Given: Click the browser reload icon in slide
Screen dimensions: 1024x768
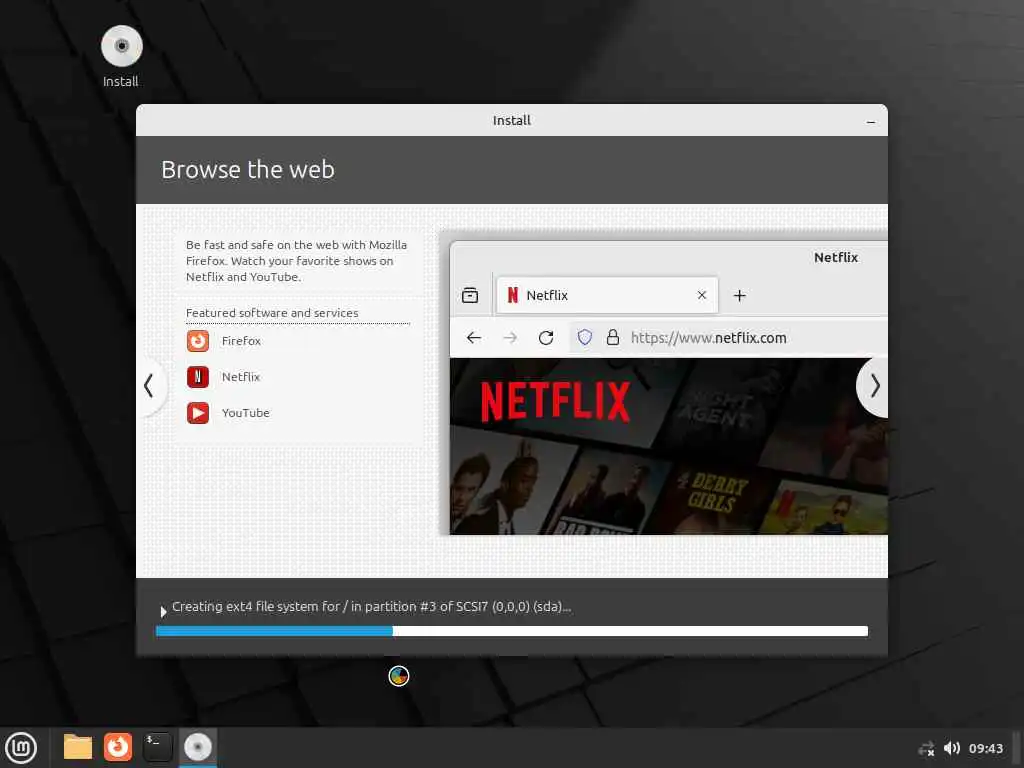Looking at the screenshot, I should 546,338.
